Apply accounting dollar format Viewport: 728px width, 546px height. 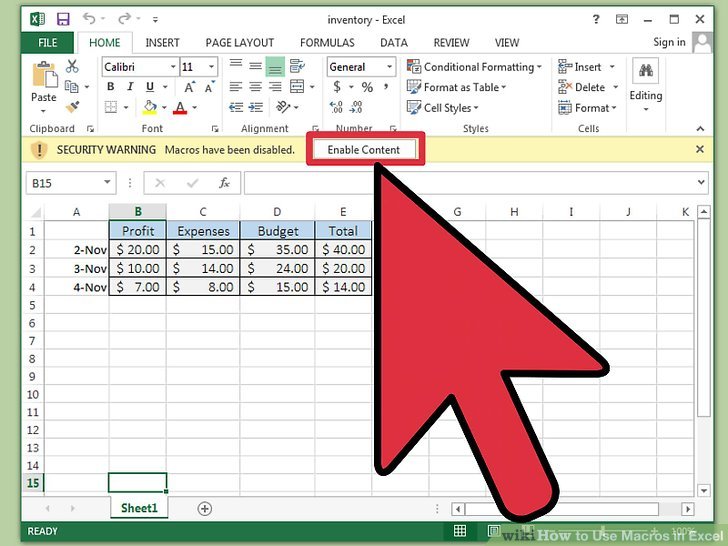[338, 87]
